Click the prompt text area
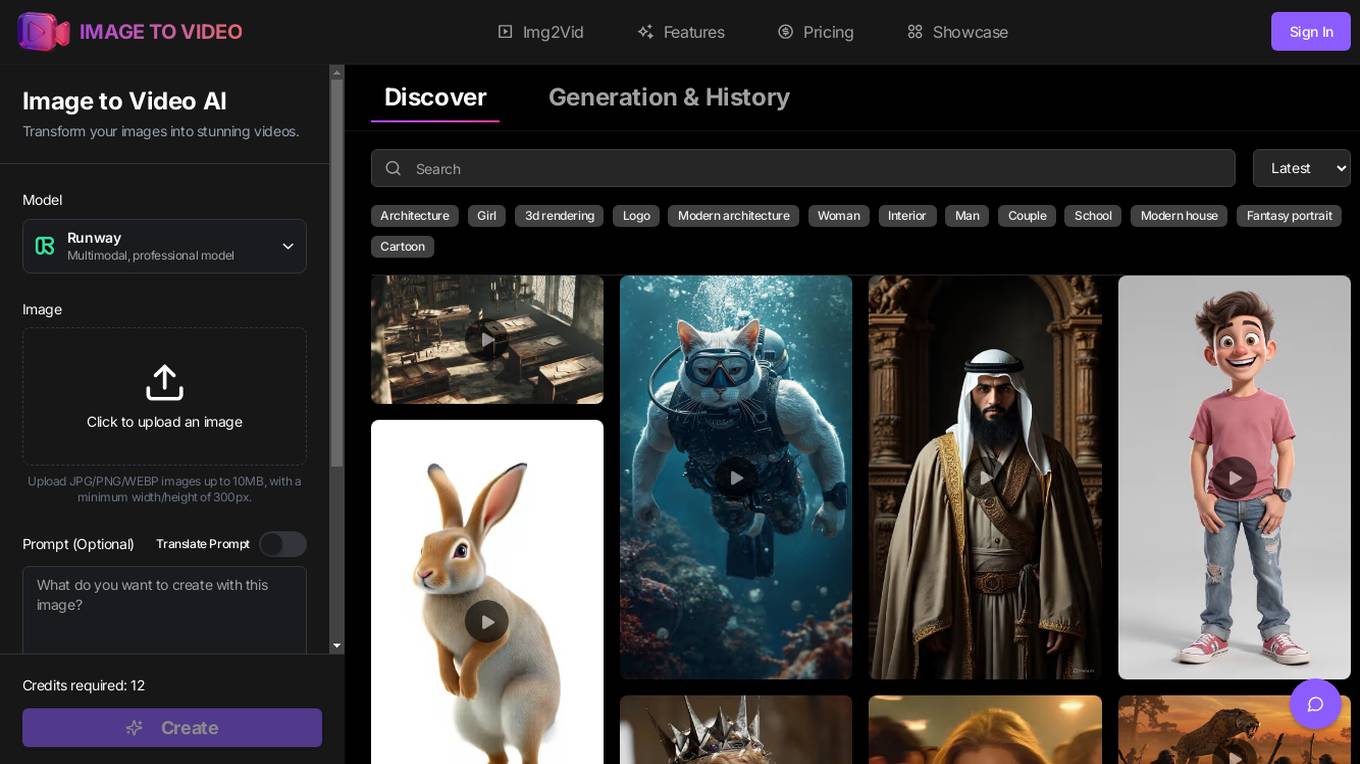 165,610
